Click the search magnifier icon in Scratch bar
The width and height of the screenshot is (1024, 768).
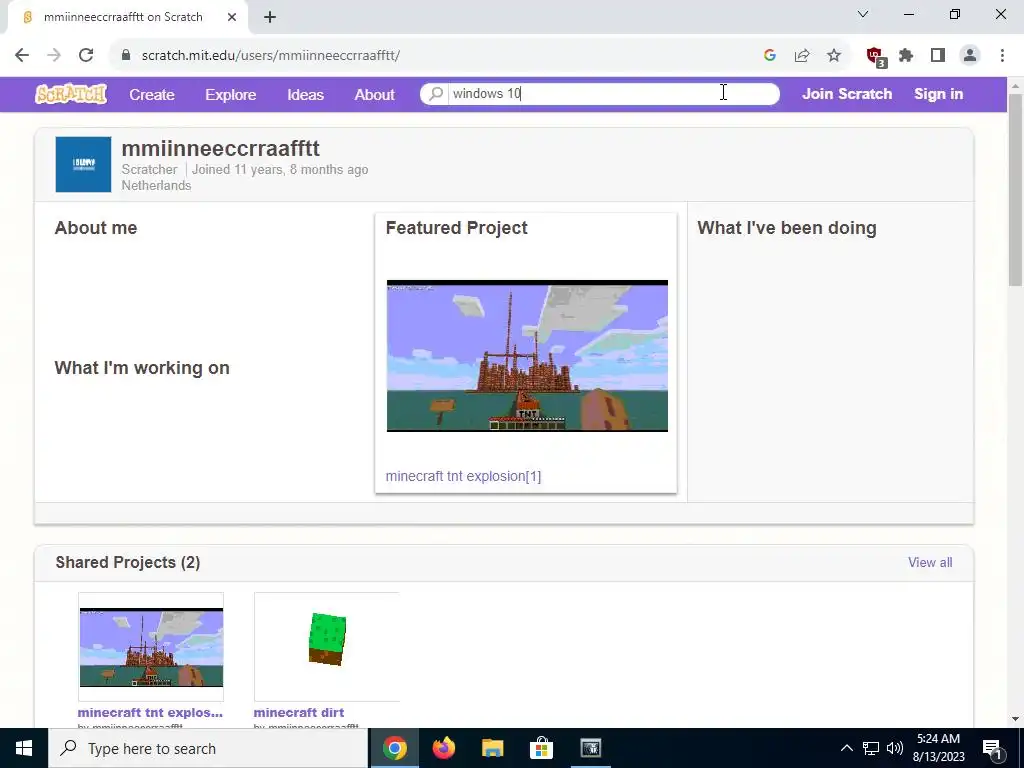tap(436, 93)
